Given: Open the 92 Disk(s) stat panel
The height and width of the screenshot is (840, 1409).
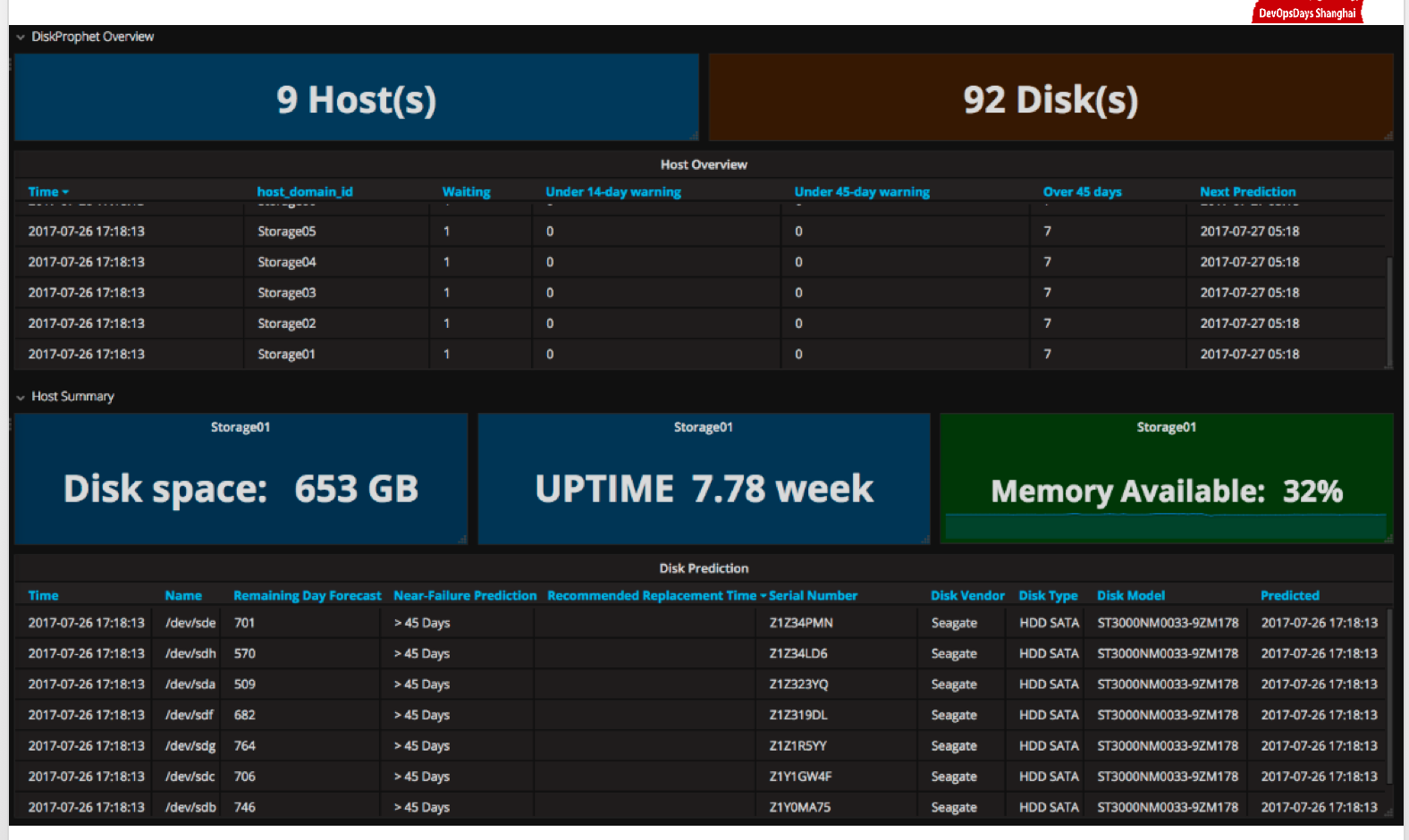Looking at the screenshot, I should click(1050, 97).
